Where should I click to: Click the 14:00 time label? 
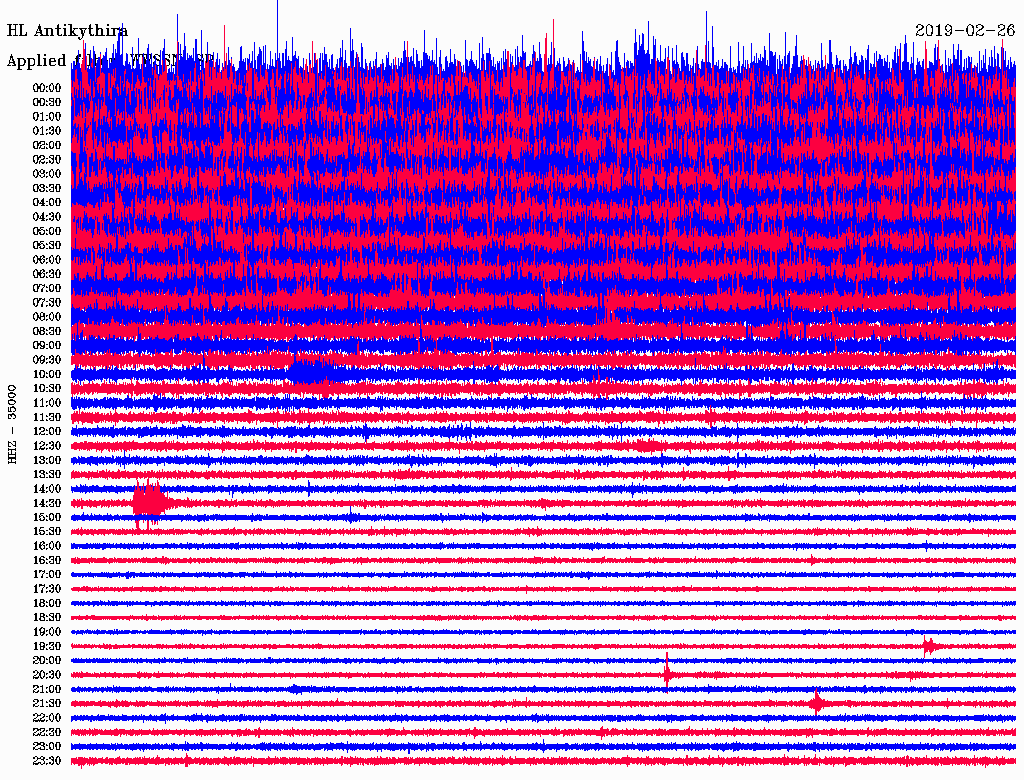47,489
